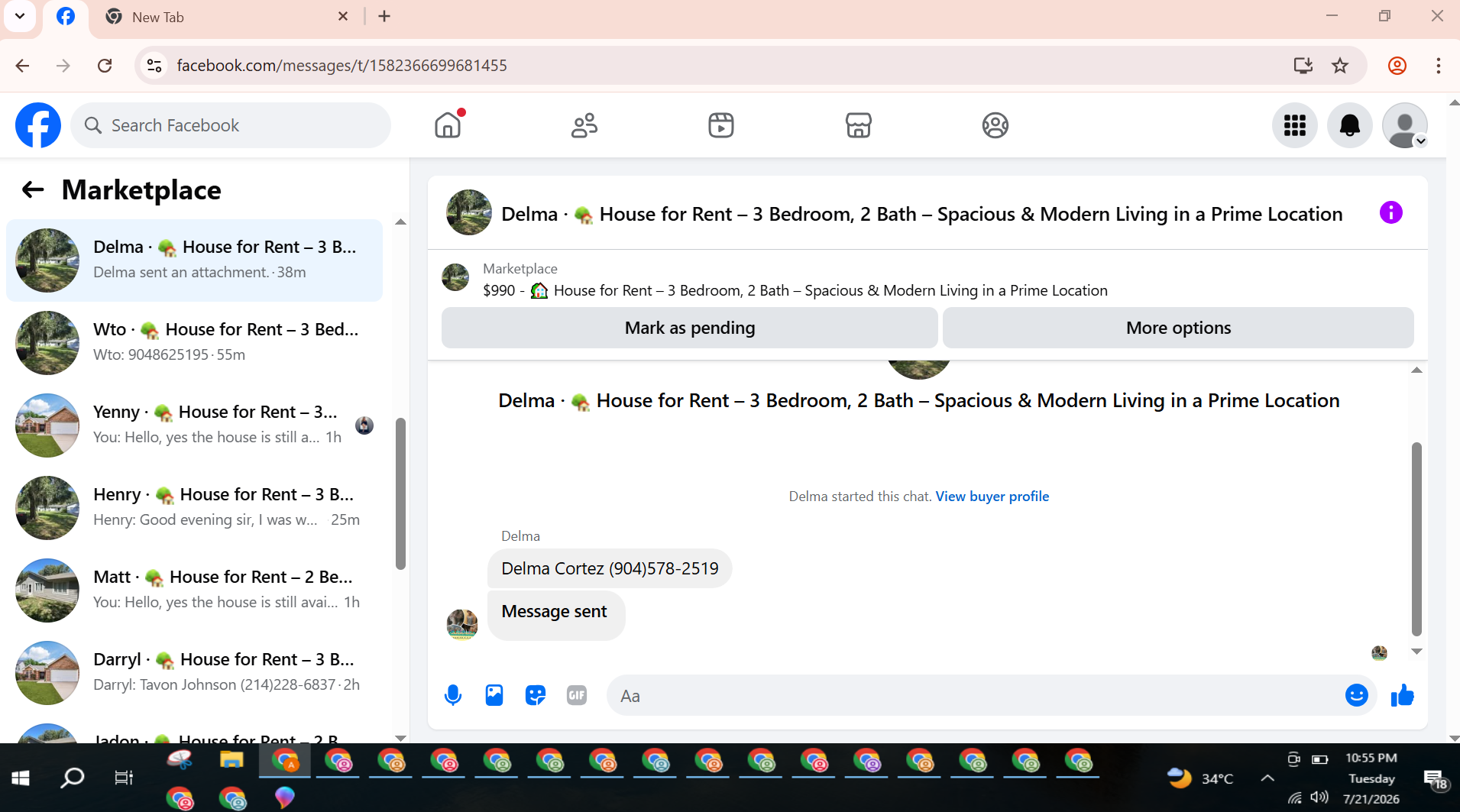The width and height of the screenshot is (1460, 812).
Task: Click the 34°C weather widget
Action: 1200,778
